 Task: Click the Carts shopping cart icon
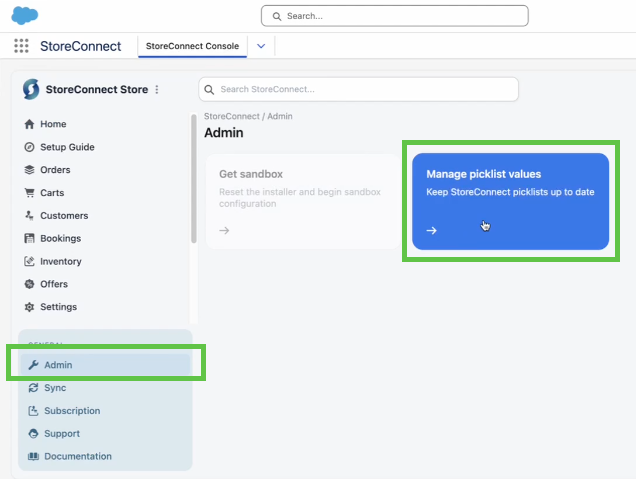[29, 193]
